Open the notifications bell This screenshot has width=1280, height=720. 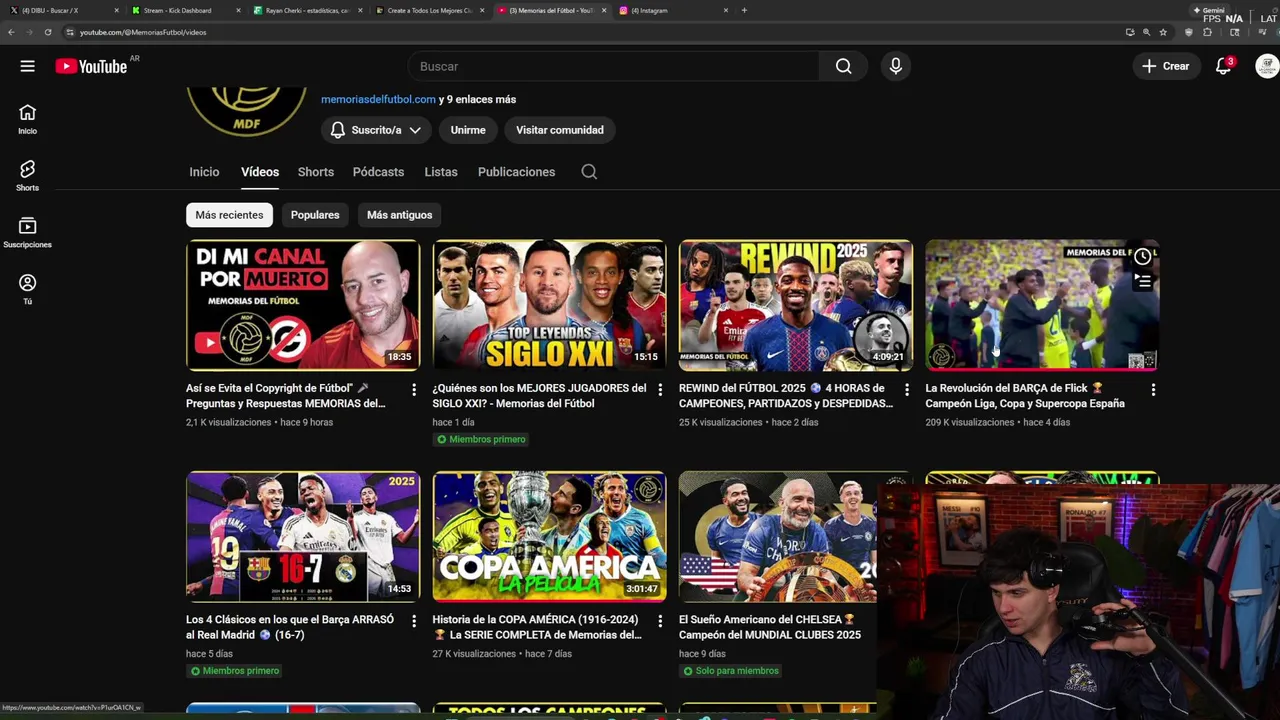click(x=1223, y=66)
